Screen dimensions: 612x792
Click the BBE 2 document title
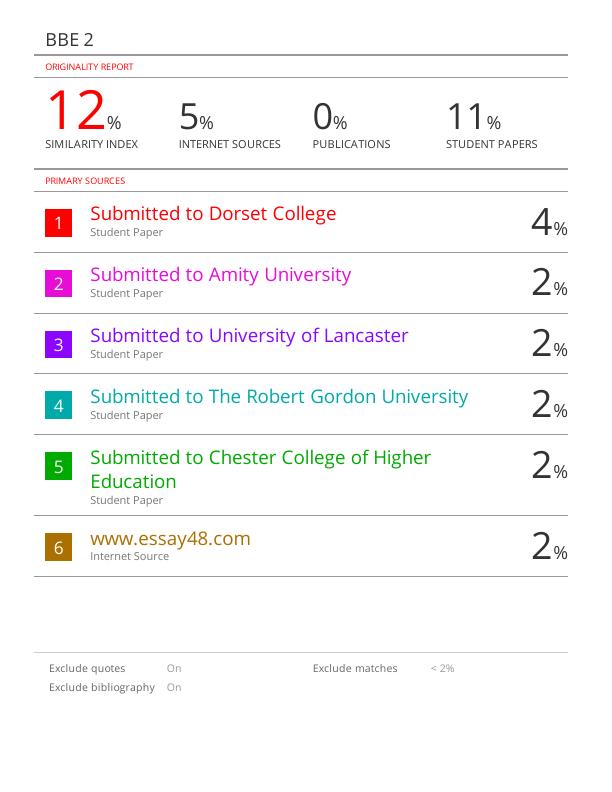[70, 40]
